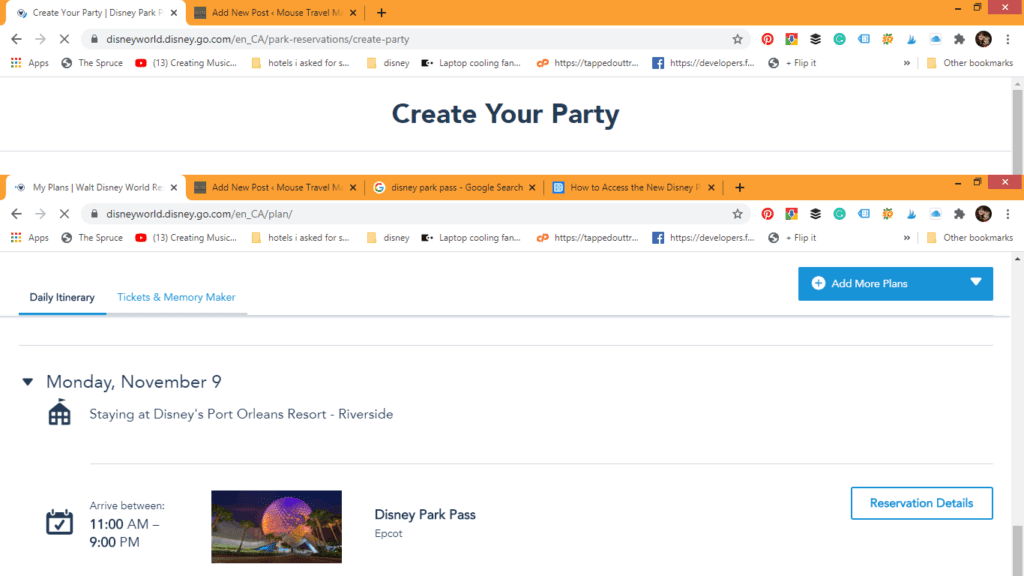
Task: Show more bookmarks chevron in back window
Action: click(x=906, y=63)
